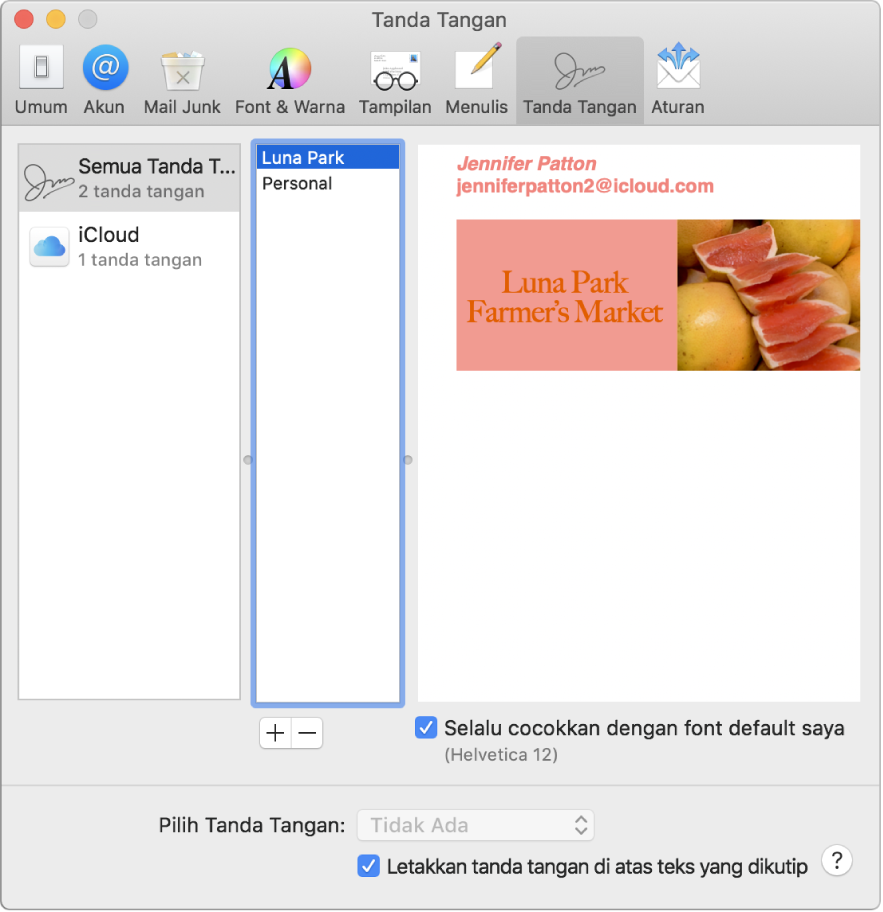Select the iCloud account row

(x=129, y=247)
